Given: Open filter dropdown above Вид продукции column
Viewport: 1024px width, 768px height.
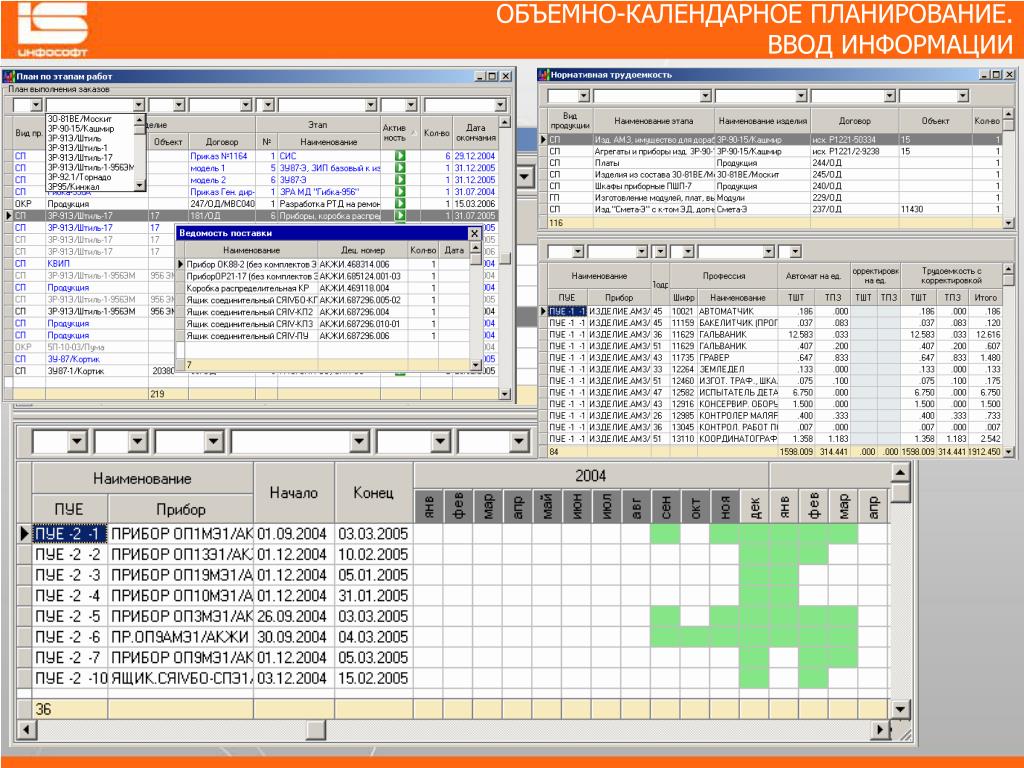Looking at the screenshot, I should point(584,96).
